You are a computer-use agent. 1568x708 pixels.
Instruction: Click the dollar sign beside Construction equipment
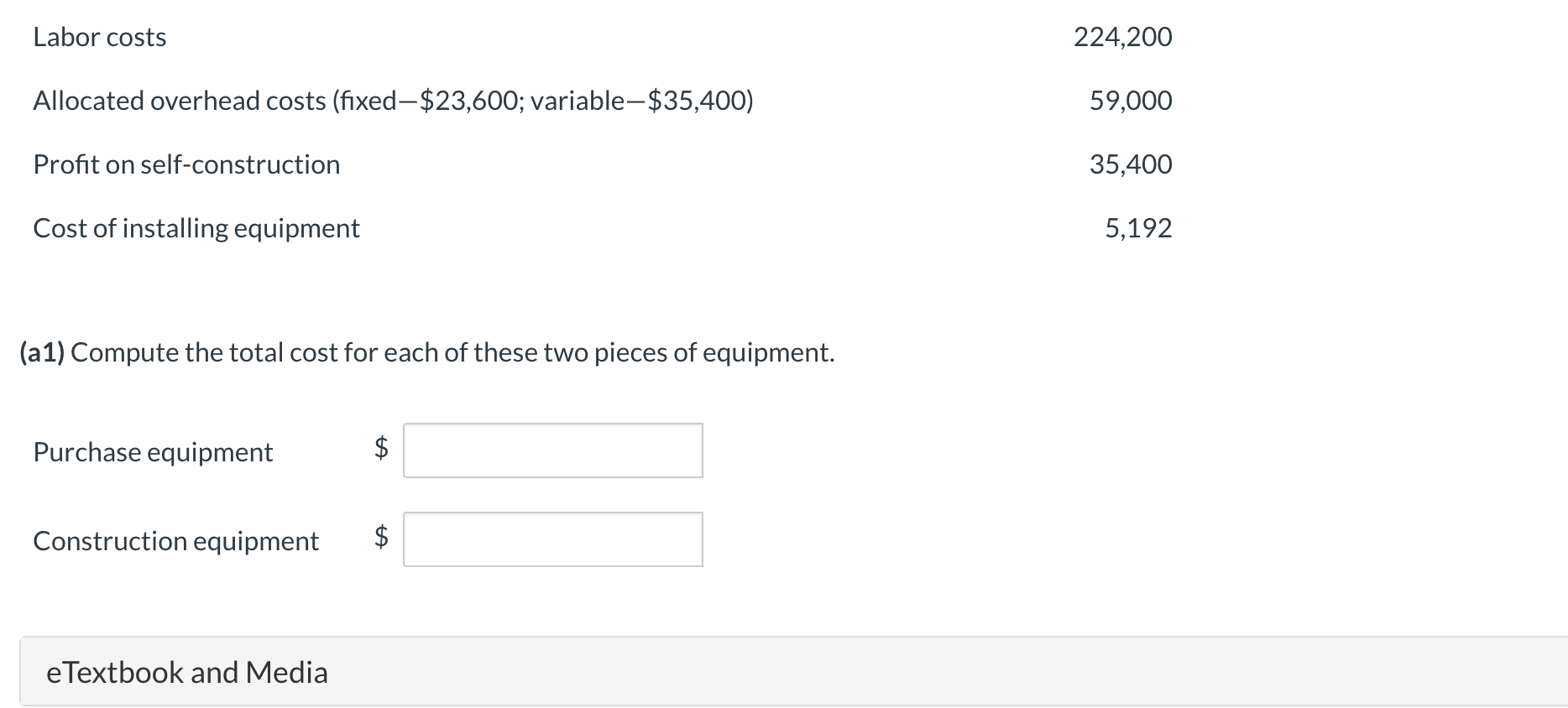click(x=381, y=535)
